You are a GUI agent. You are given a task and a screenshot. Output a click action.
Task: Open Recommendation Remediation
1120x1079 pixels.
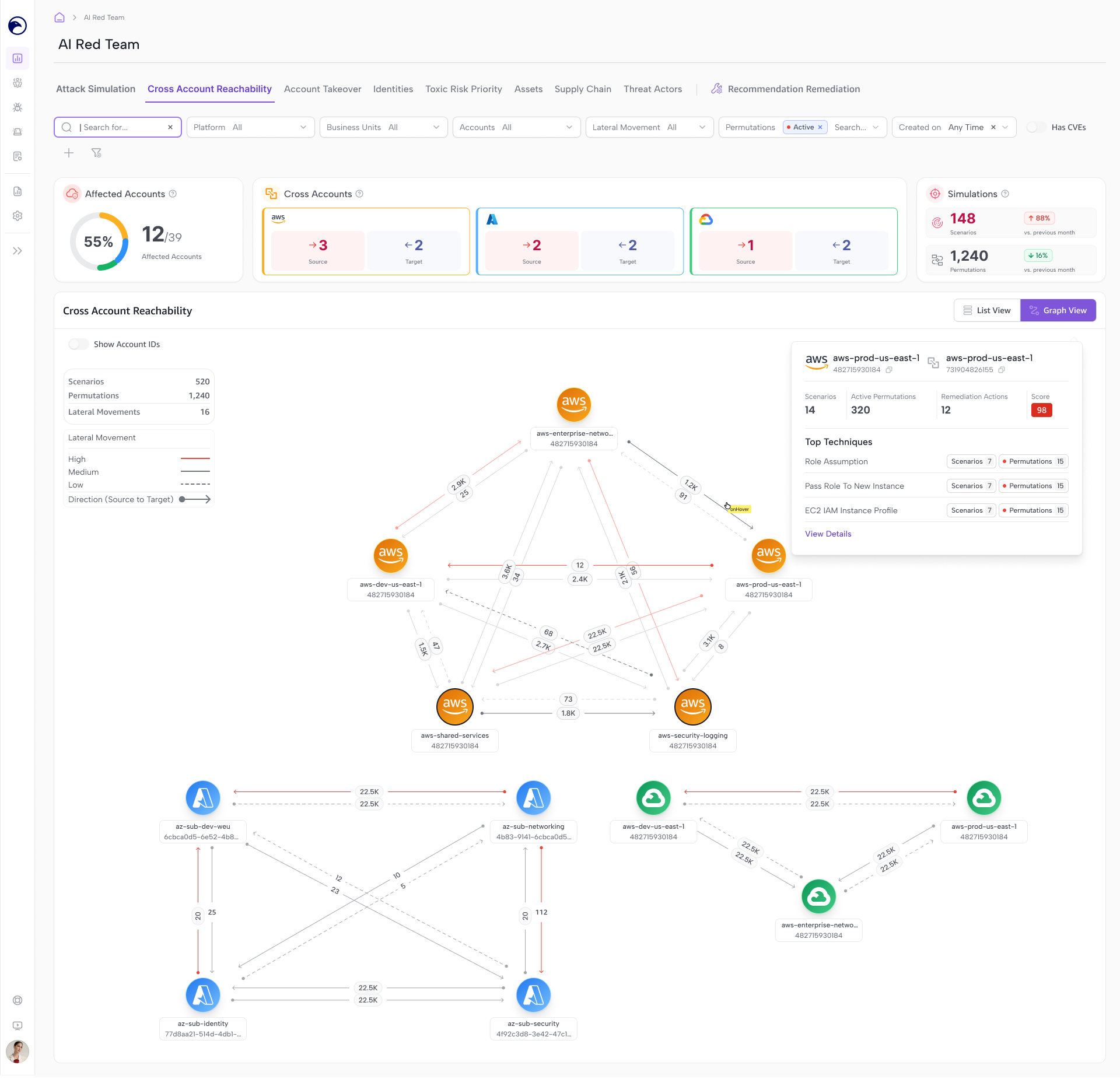[786, 89]
